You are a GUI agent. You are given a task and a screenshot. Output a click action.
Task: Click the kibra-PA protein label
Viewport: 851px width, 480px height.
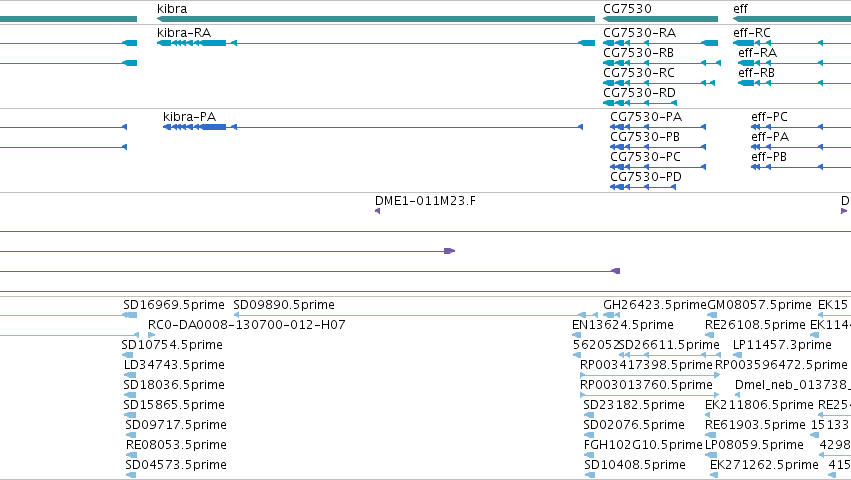pos(189,117)
